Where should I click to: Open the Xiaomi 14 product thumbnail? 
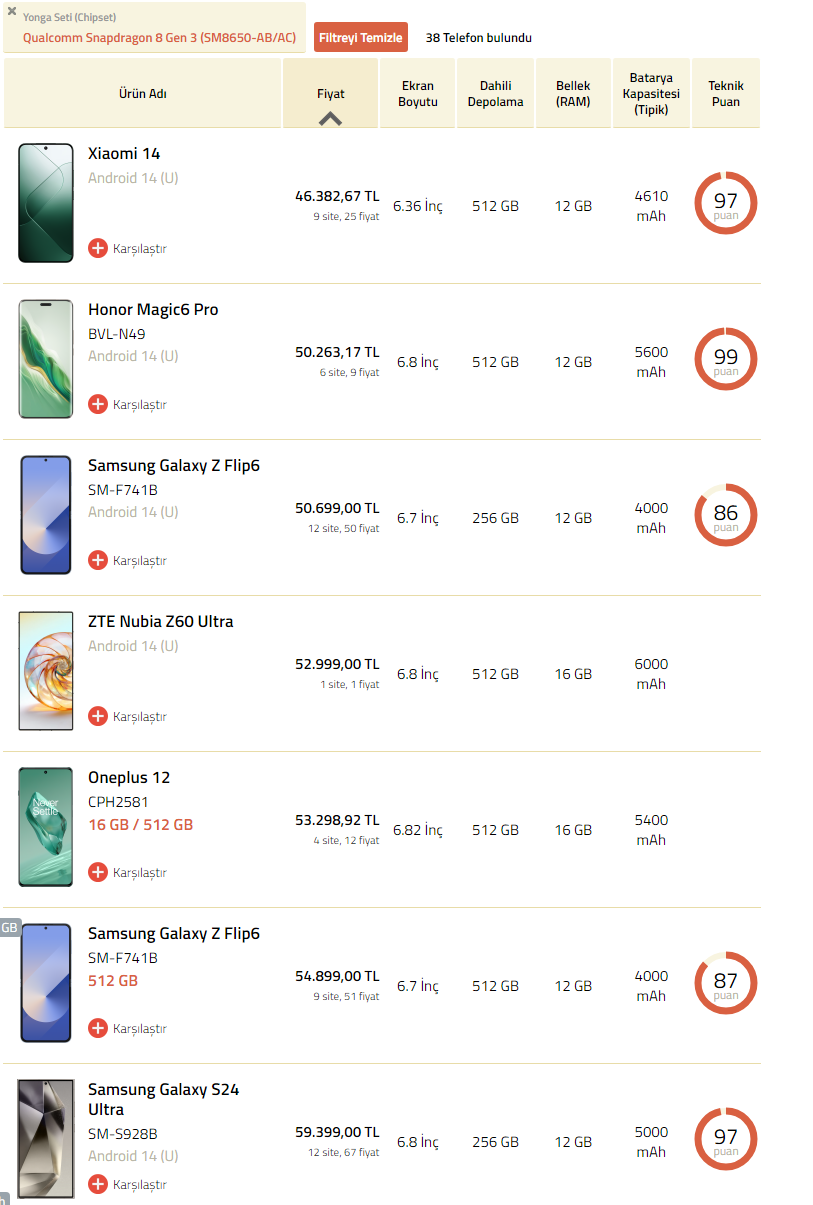[x=46, y=203]
